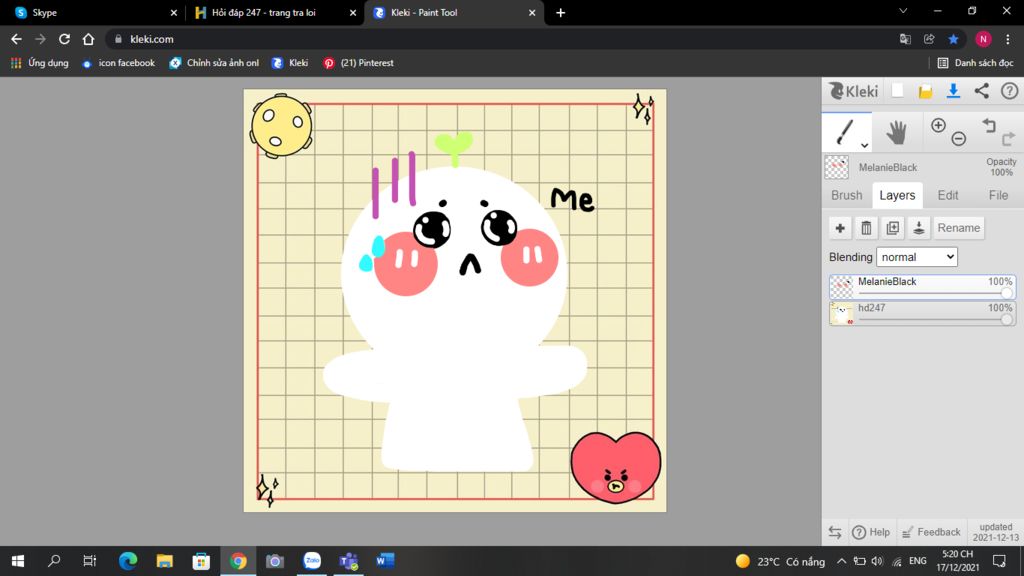This screenshot has width=1024, height=576.
Task: Go to the browser home page
Action: [88, 39]
